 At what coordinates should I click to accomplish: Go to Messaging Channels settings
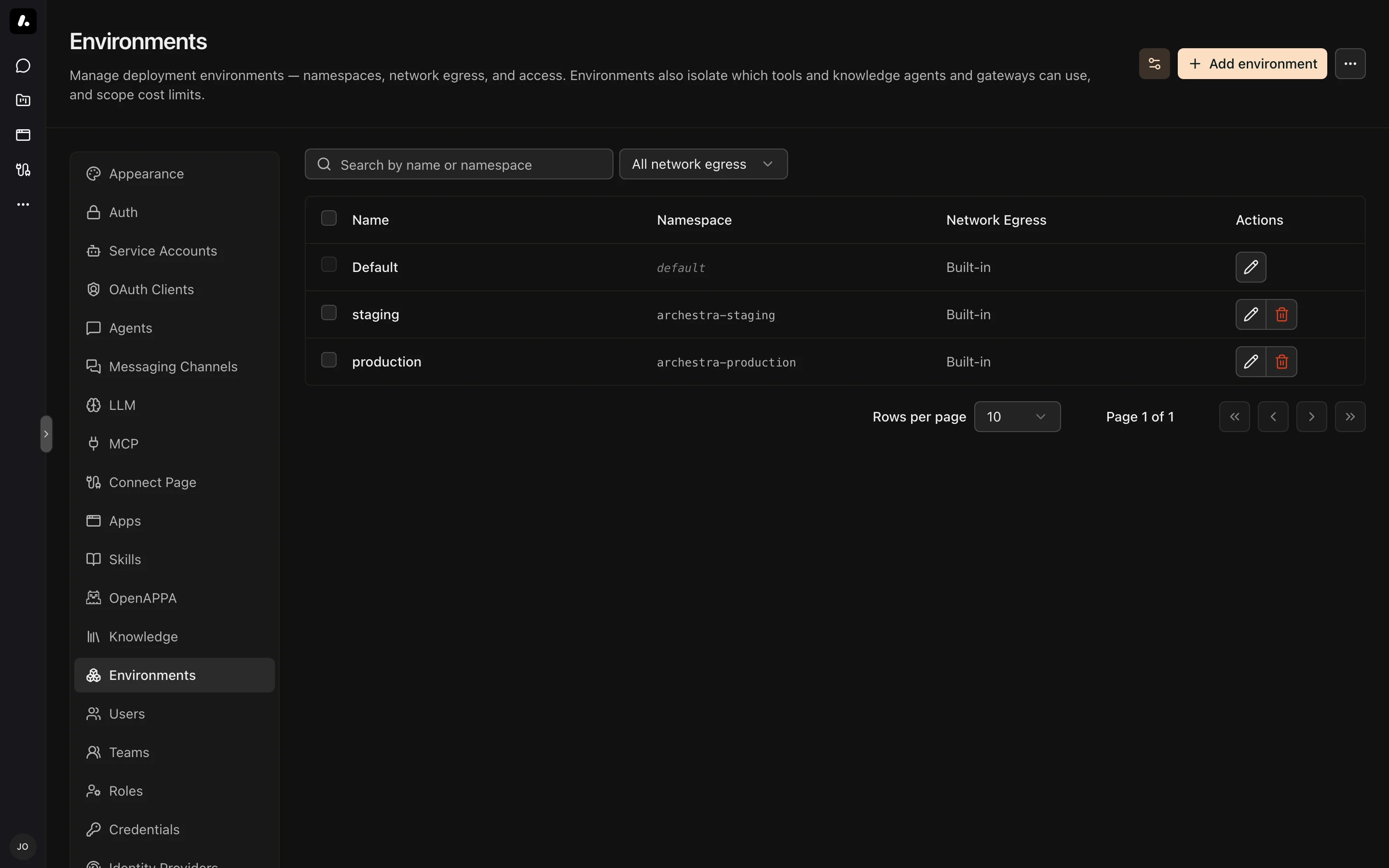coord(175,367)
